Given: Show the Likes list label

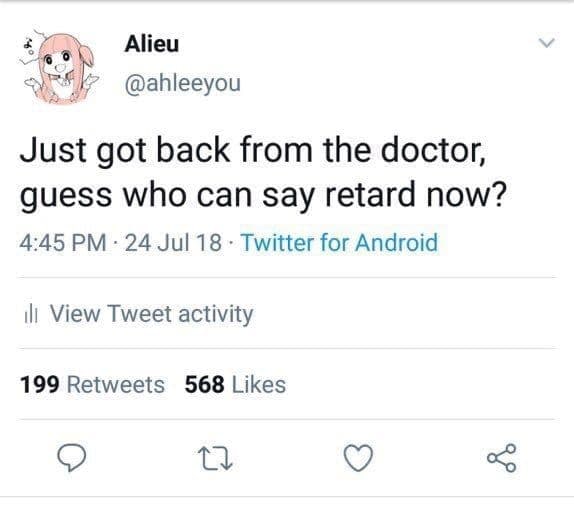Looking at the screenshot, I should click(259, 384).
